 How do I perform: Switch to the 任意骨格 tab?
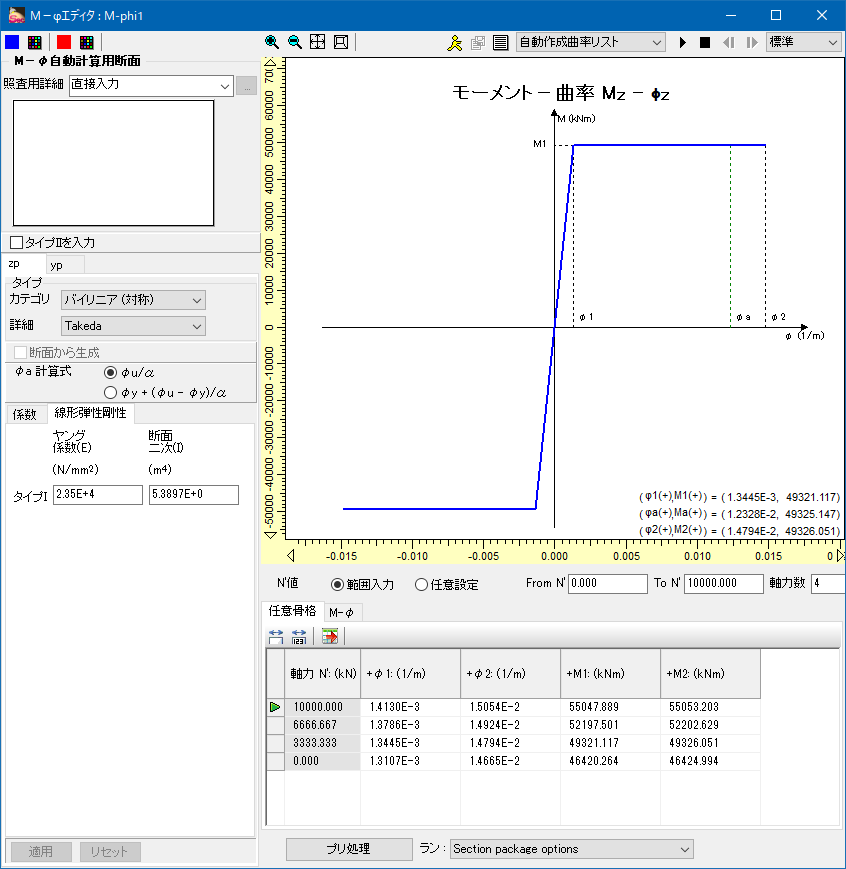[x=292, y=611]
